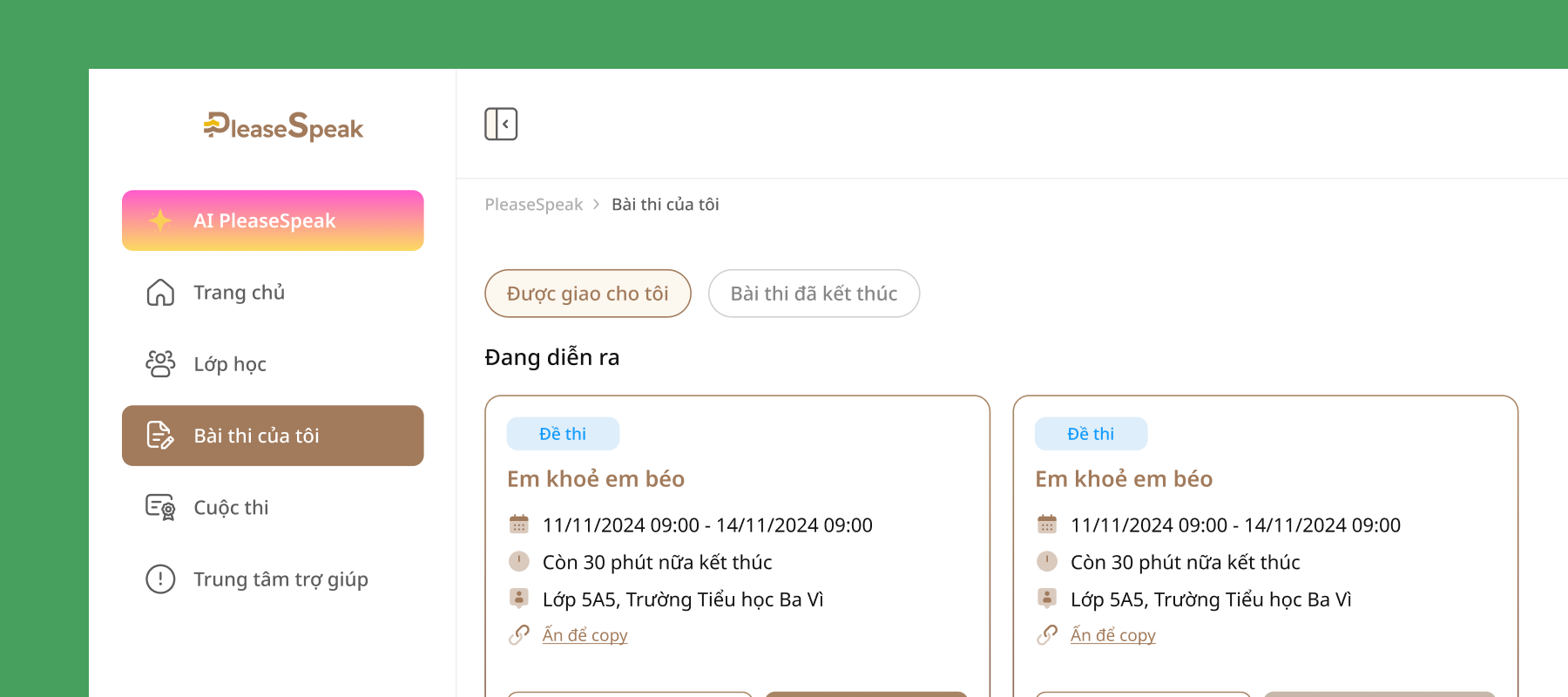Click Còn 30 phút nữa kết thúc in first card
Viewport: 1568px width, 697px height.
(x=658, y=563)
